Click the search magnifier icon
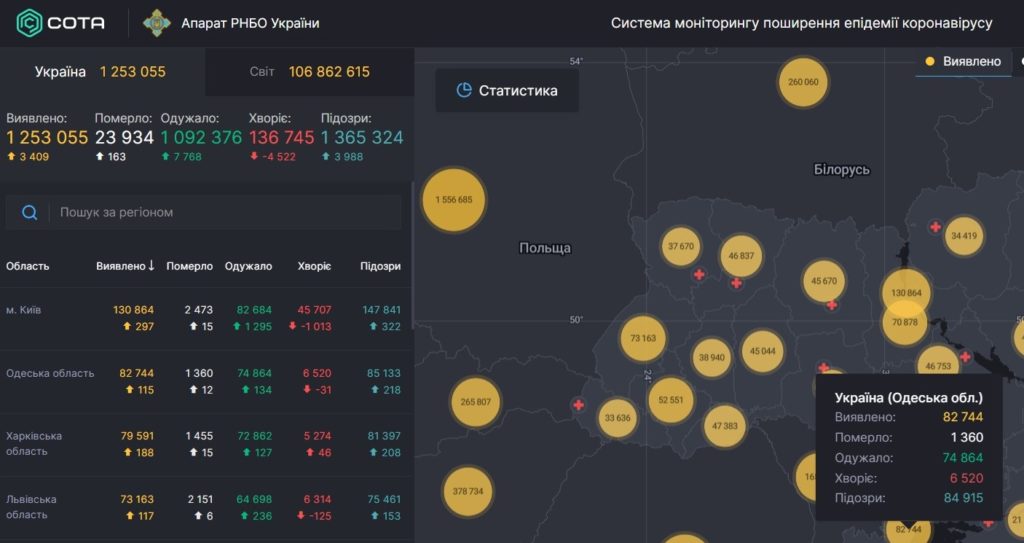This screenshot has height=543, width=1024. coord(29,212)
